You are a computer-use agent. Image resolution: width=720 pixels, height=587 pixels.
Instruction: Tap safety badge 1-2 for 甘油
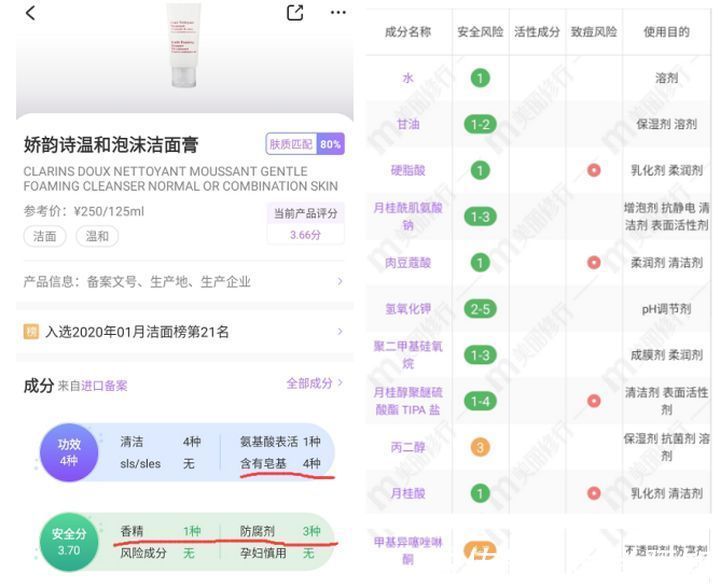tap(480, 124)
